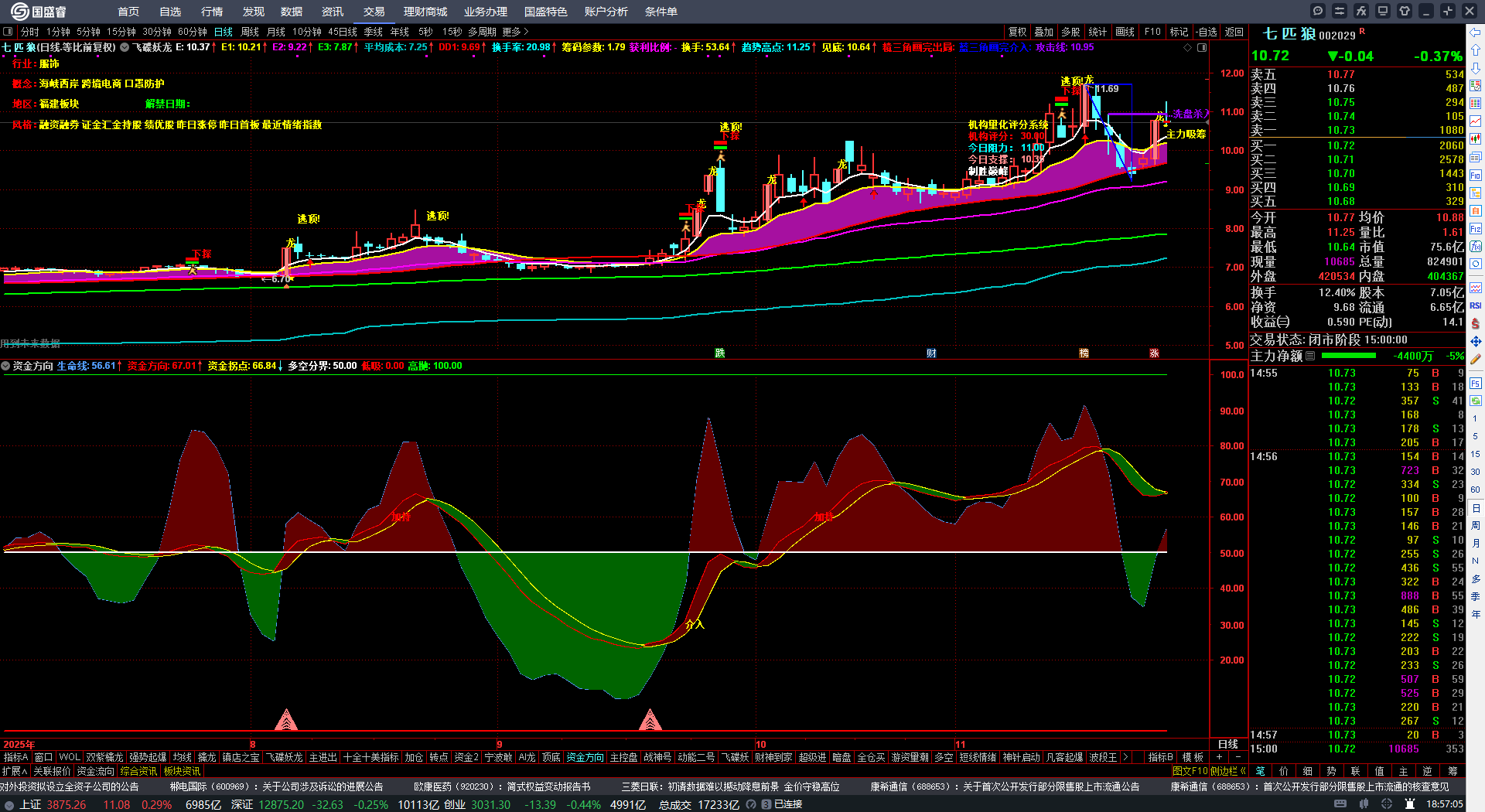Image resolution: width=1485 pixels, height=812 pixels.
Task: Open the skin theme shirt icon
Action: pos(1405,11)
